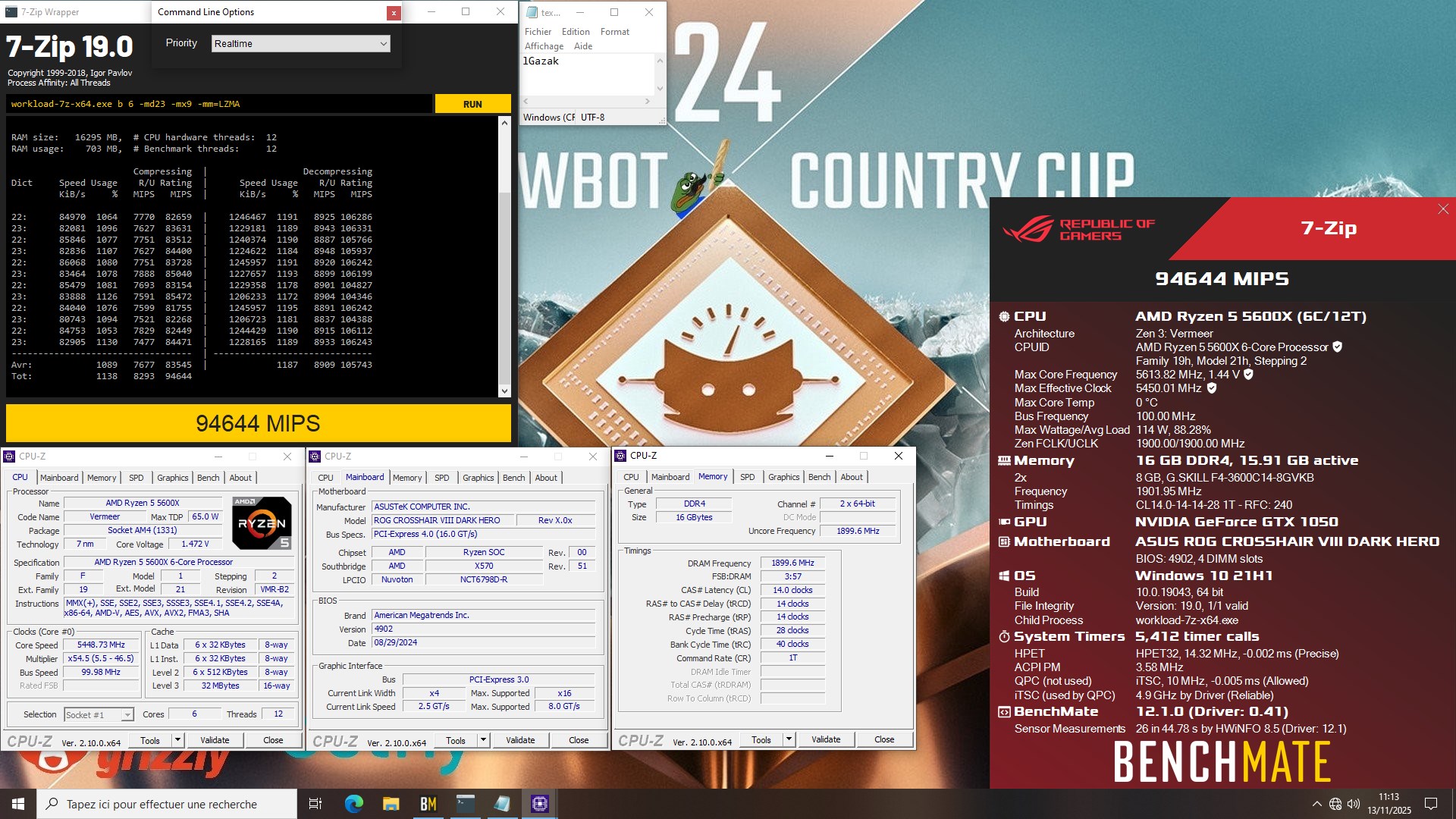Image resolution: width=1456 pixels, height=819 pixels.
Task: Click the System Timers icon in BenchMate
Action: tap(1004, 636)
